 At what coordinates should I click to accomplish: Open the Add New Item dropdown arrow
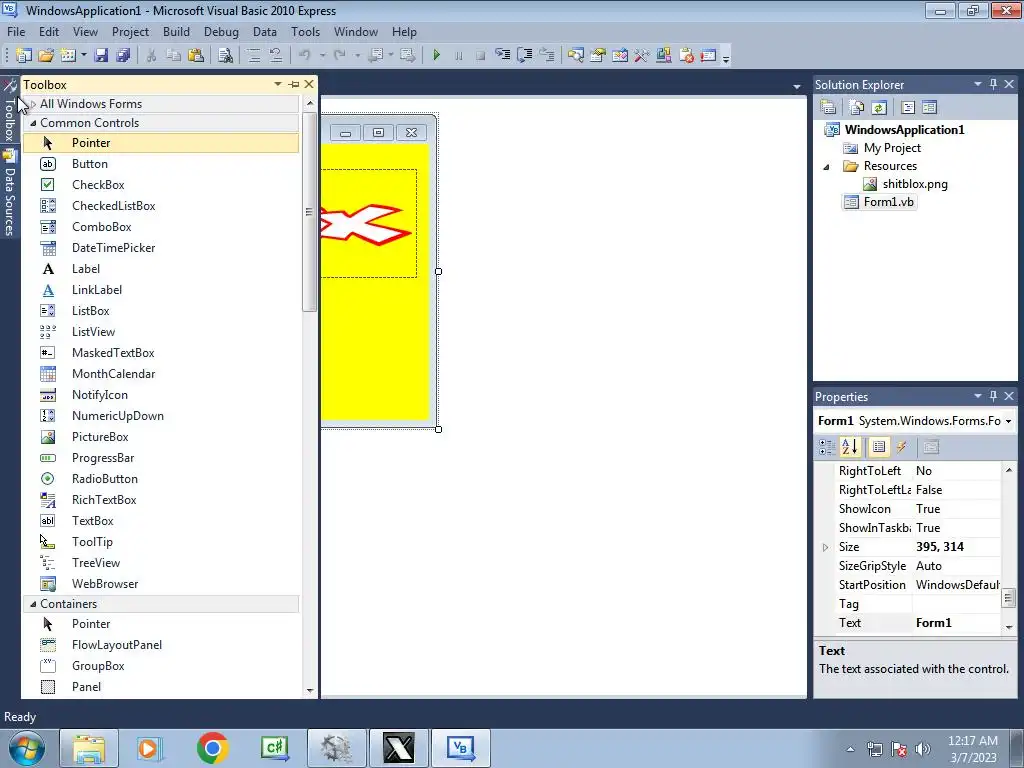84,56
